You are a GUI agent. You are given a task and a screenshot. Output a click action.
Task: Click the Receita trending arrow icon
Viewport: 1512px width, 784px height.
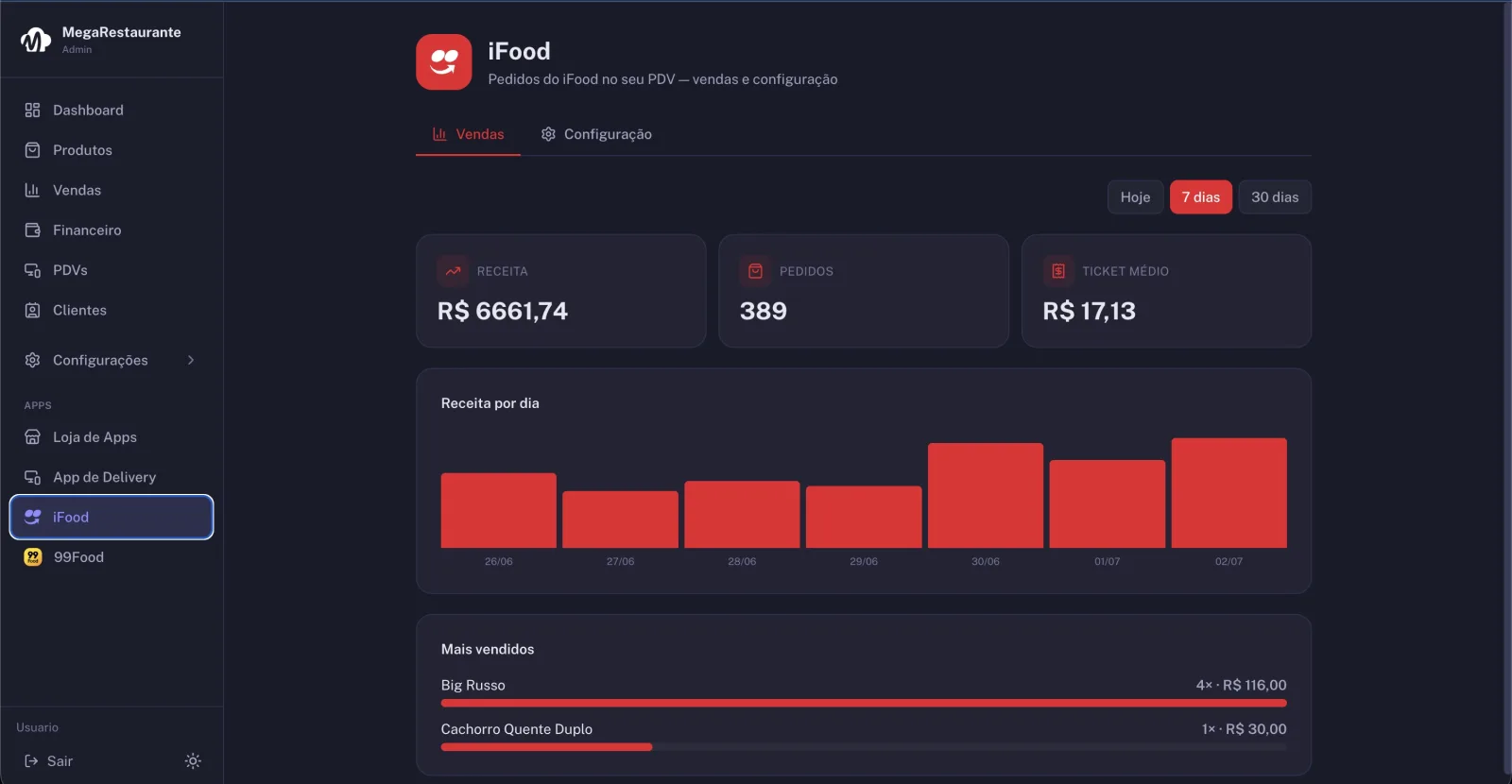[x=454, y=271]
